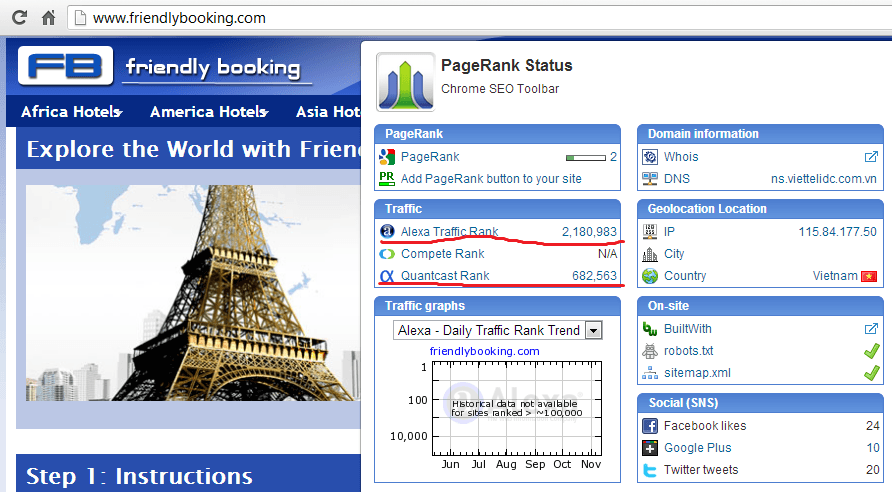Viewport: 892px width, 492px height.
Task: Open the PageRank link
Action: tap(430, 157)
